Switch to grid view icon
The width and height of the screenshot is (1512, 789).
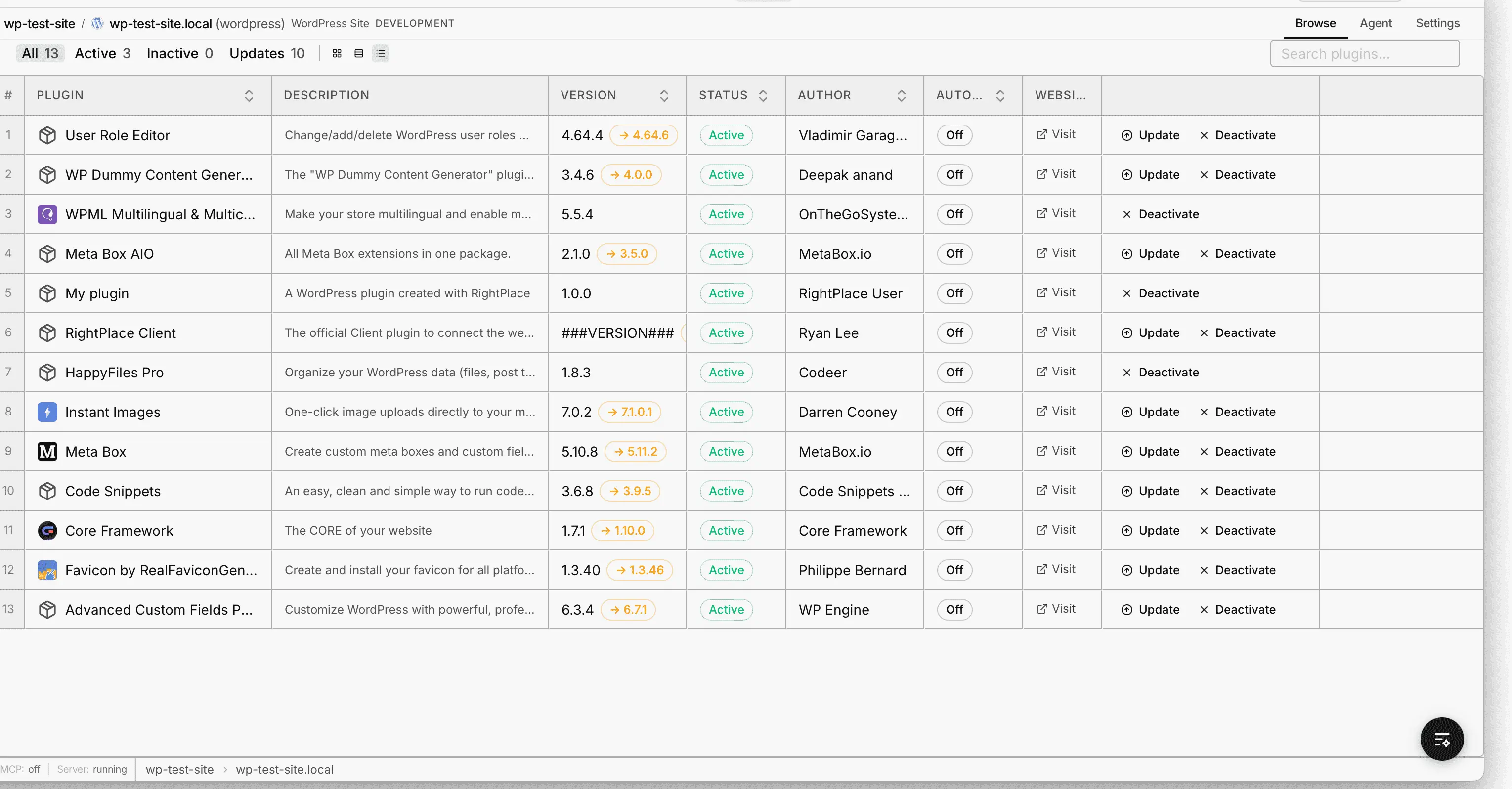point(337,53)
